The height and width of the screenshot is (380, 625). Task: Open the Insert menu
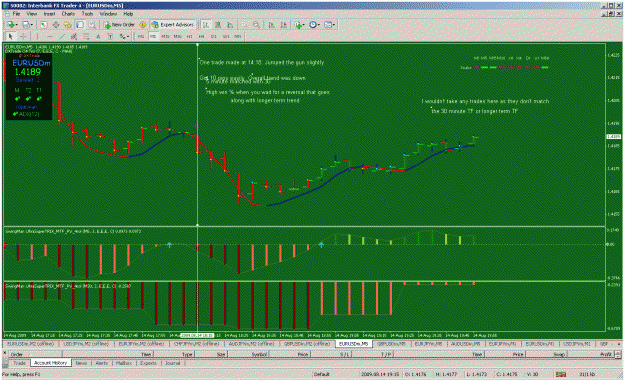(x=49, y=14)
